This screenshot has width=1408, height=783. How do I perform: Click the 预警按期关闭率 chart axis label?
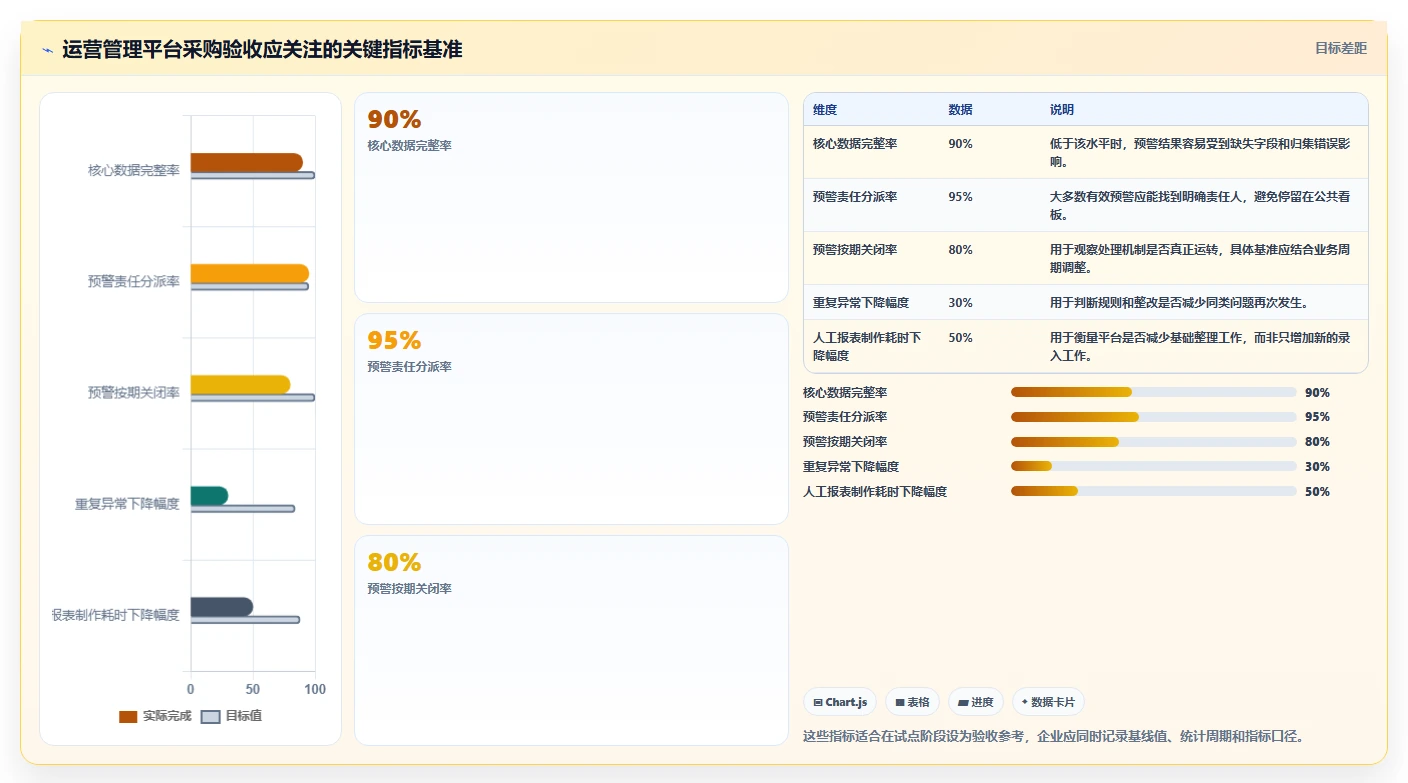tap(134, 393)
